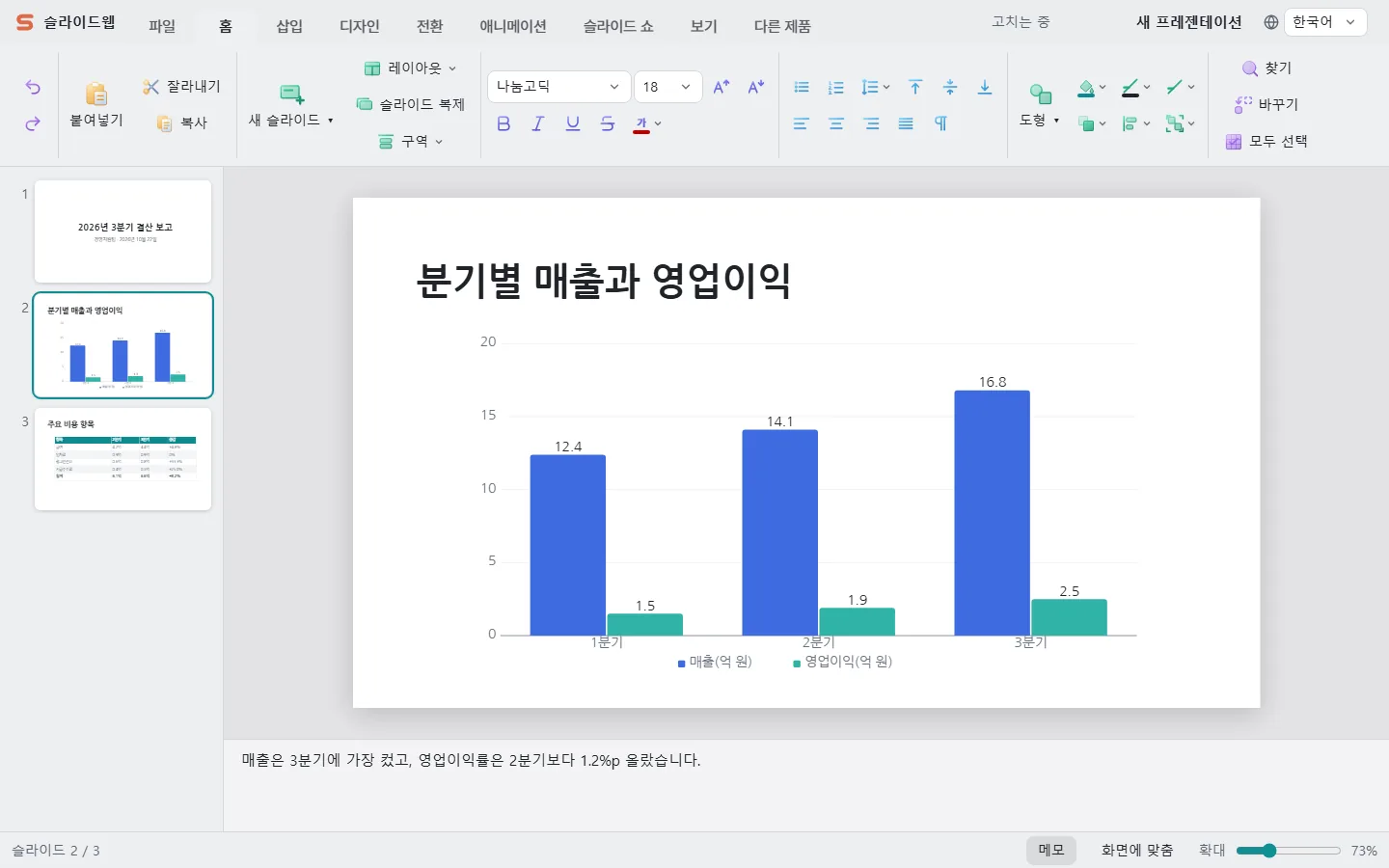Copy selection using the 복사 icon
This screenshot has width=1389, height=868.
pos(164,123)
